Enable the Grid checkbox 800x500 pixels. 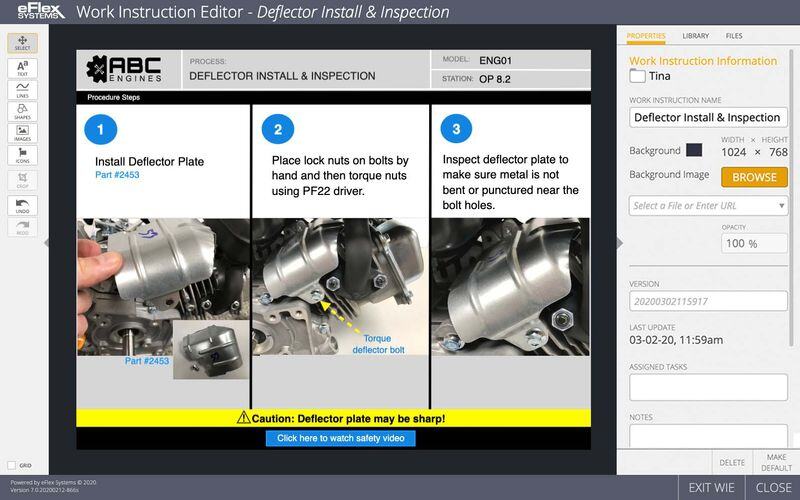pyautogui.click(x=12, y=465)
